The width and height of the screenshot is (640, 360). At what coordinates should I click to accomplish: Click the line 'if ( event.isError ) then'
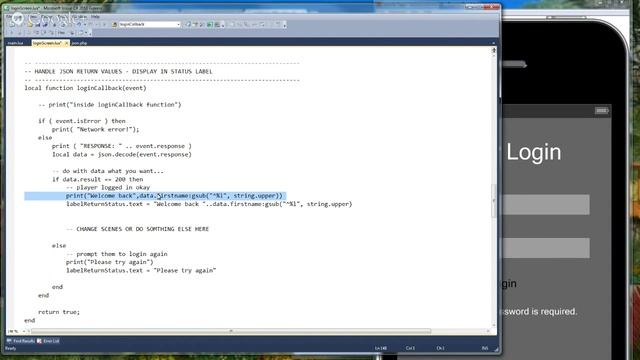tap(82, 121)
